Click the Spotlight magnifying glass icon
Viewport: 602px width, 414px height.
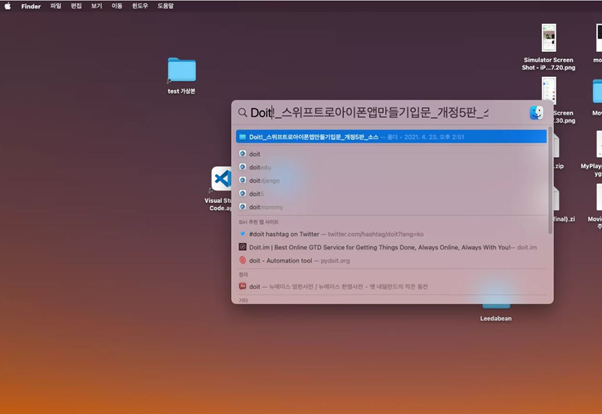tap(242, 113)
